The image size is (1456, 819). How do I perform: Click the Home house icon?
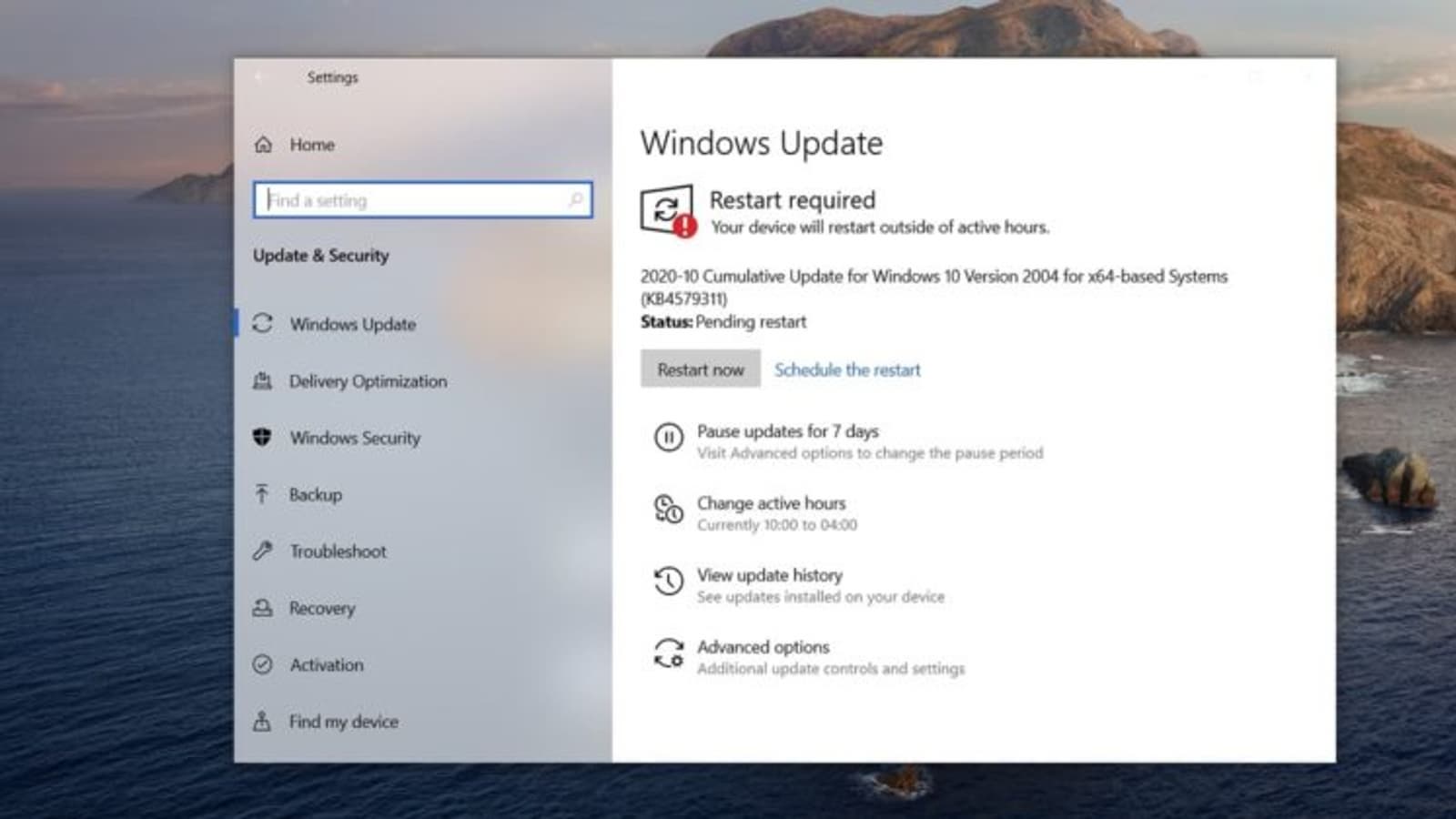pos(263,145)
